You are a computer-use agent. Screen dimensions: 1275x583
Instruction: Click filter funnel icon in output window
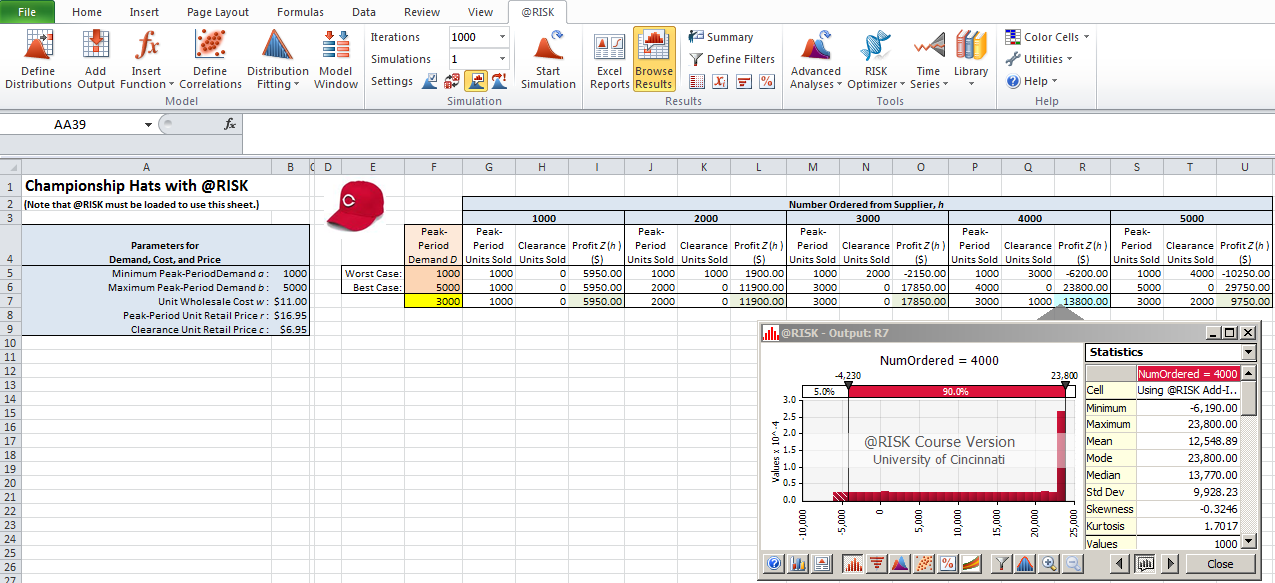click(1002, 564)
